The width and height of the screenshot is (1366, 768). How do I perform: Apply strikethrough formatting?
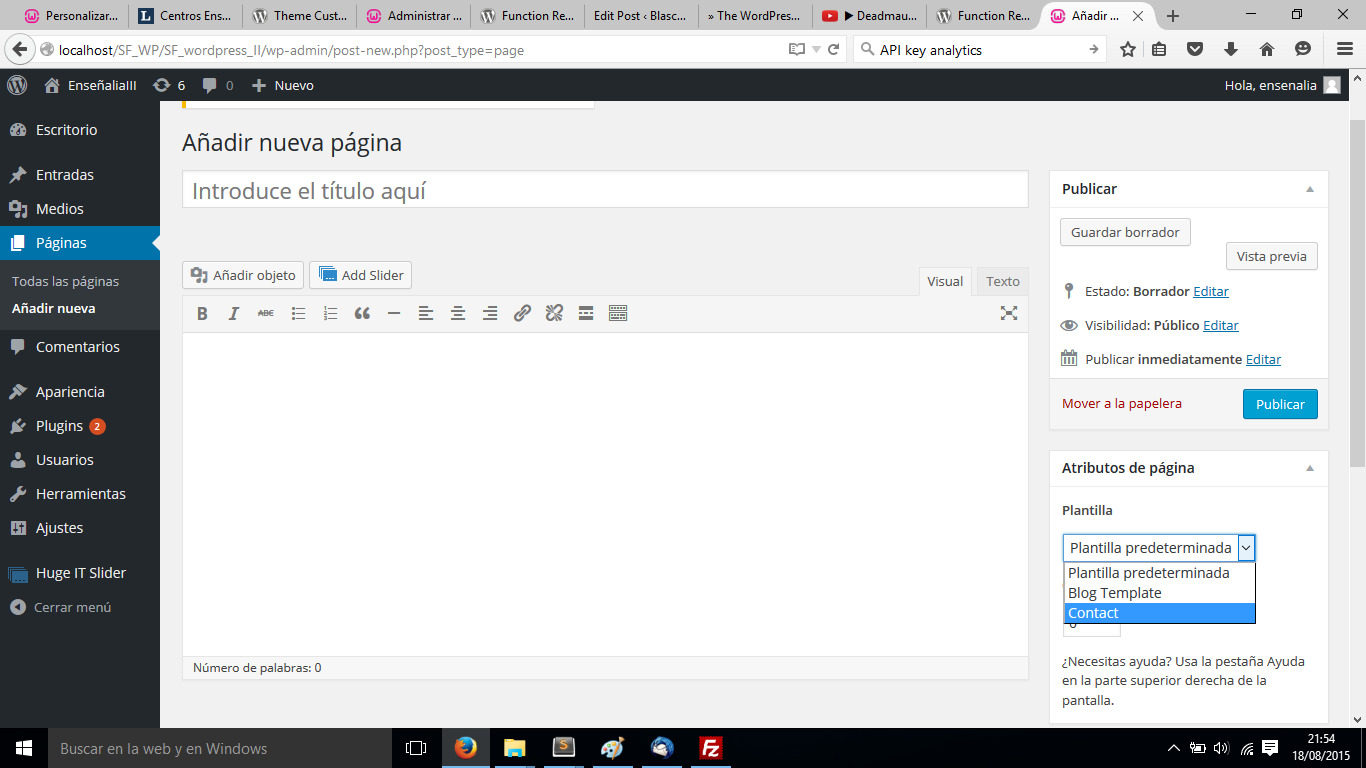[266, 314]
